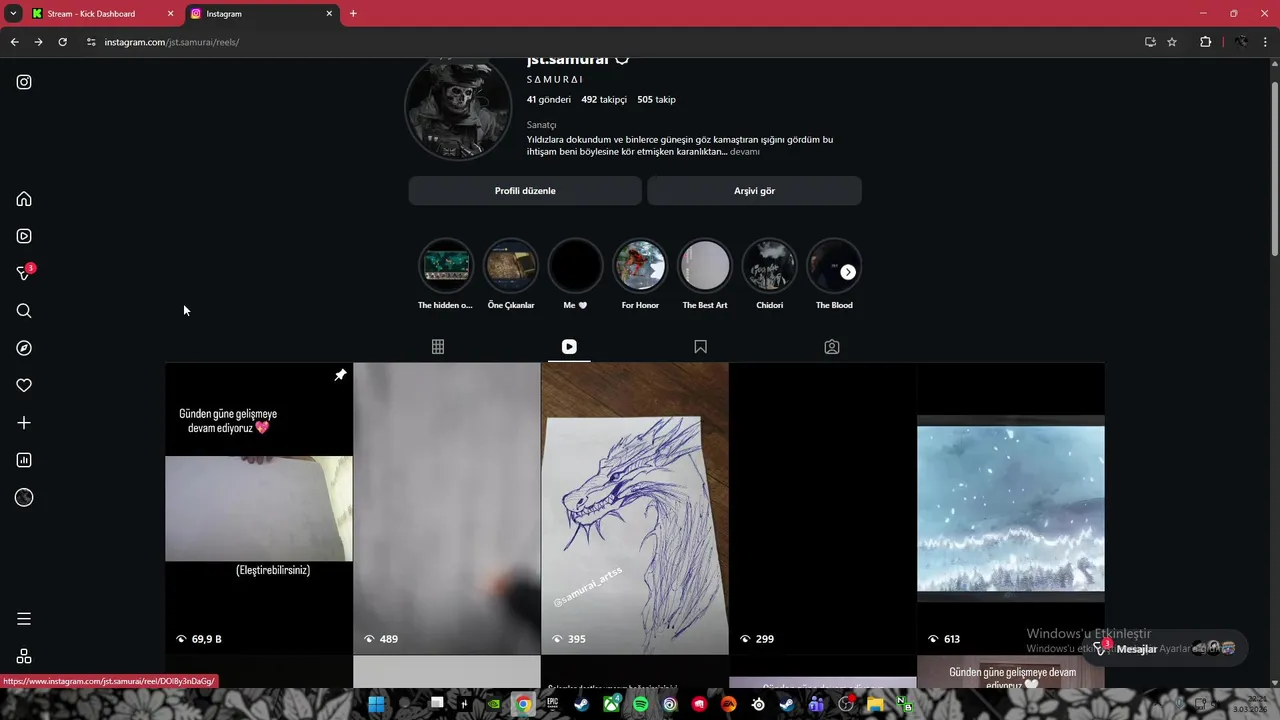The width and height of the screenshot is (1280, 720).
Task: Open site information icon in address bar
Action: 91,42
